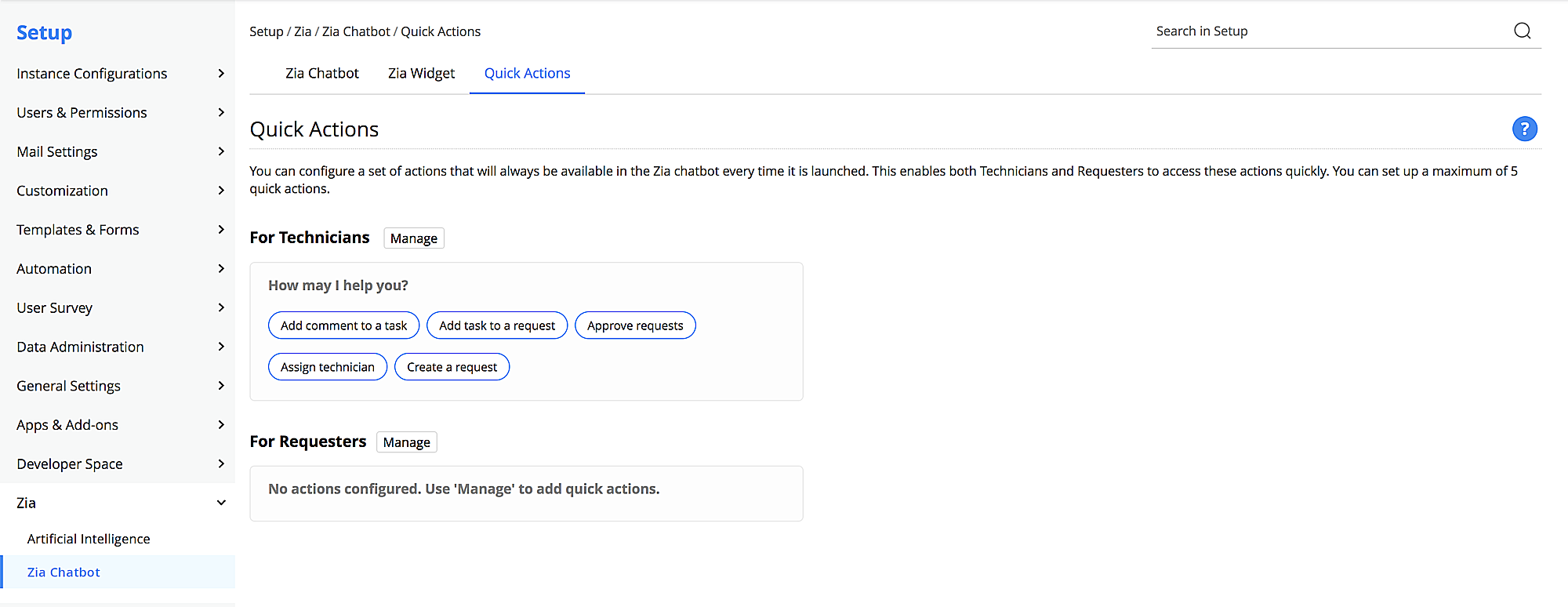This screenshot has height=607, width=1568.
Task: Open the Zia Chatbot tab
Action: tap(321, 73)
